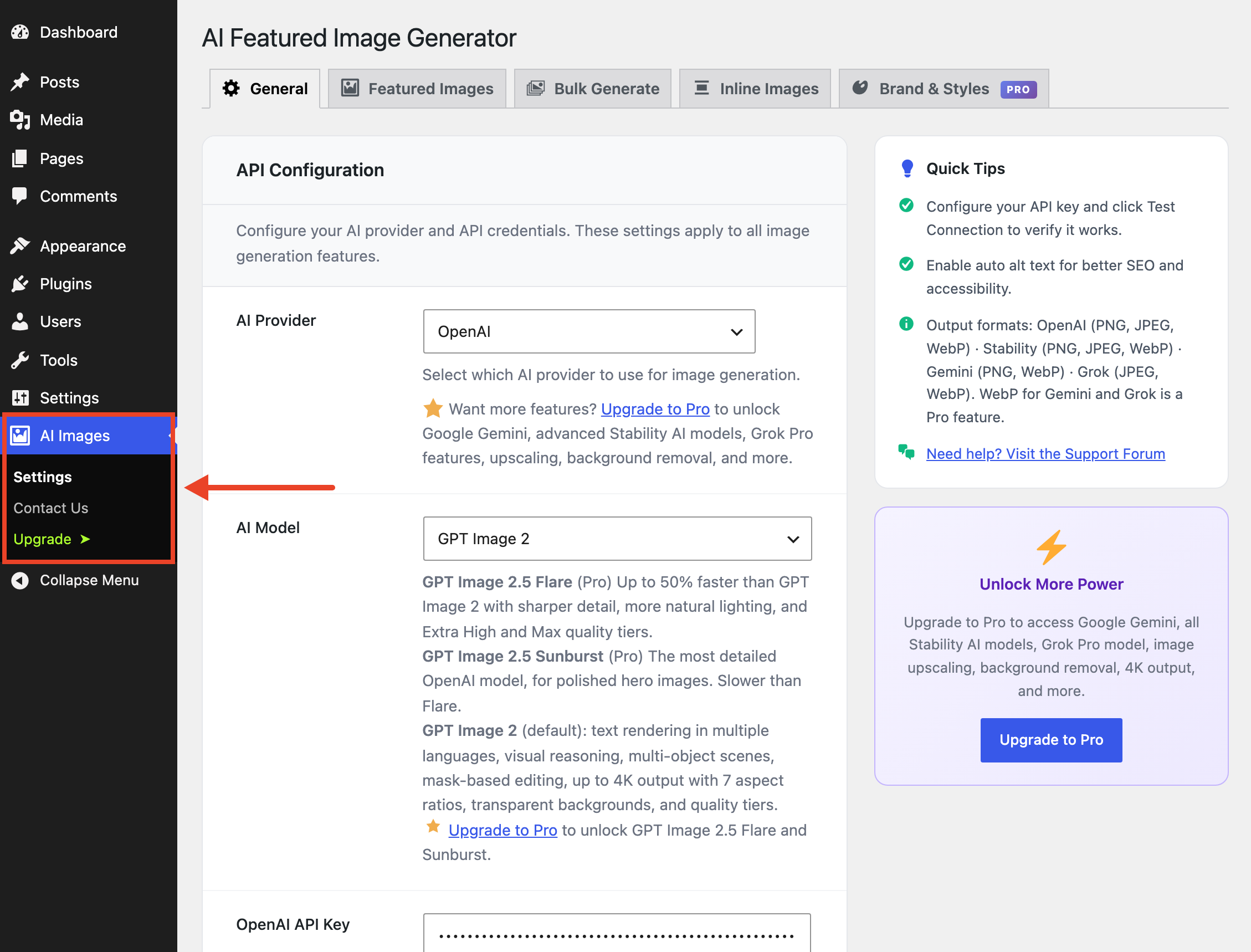Viewport: 1251px width, 952px height.
Task: Click the Settings sliders icon
Action: tap(20, 398)
